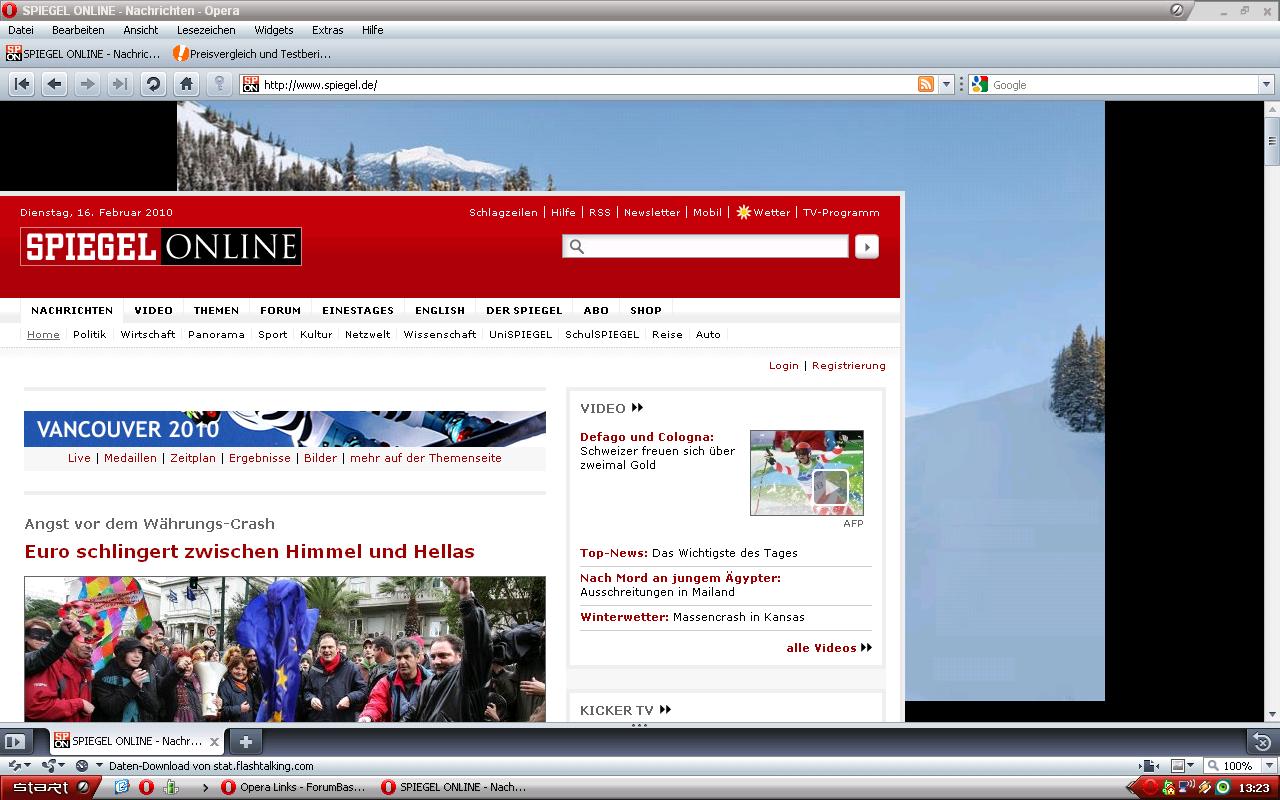Click the Opera Link sync status icon
This screenshot has width=1280, height=800.
[13, 766]
